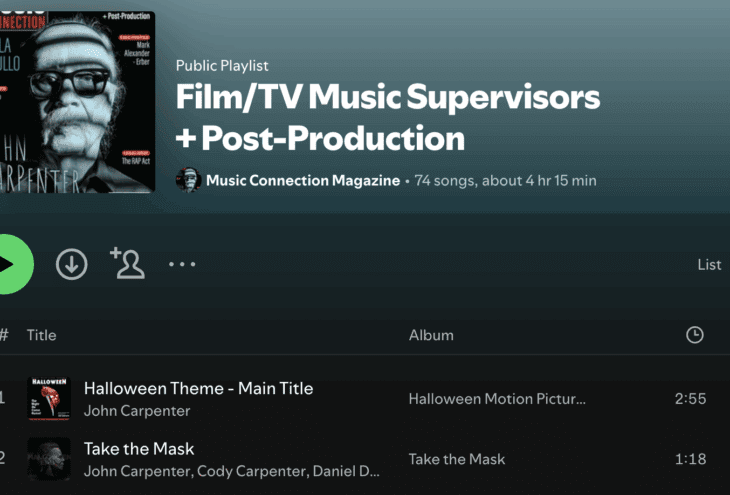730x495 pixels.
Task: Open the three-dot more options menu
Action: (x=182, y=264)
